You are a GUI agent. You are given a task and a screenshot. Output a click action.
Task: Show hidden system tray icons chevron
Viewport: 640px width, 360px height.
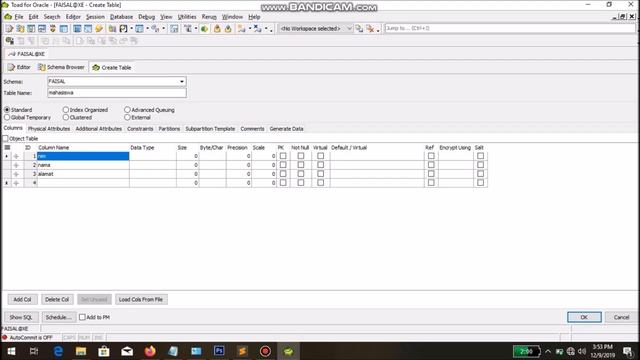pyautogui.click(x=548, y=351)
